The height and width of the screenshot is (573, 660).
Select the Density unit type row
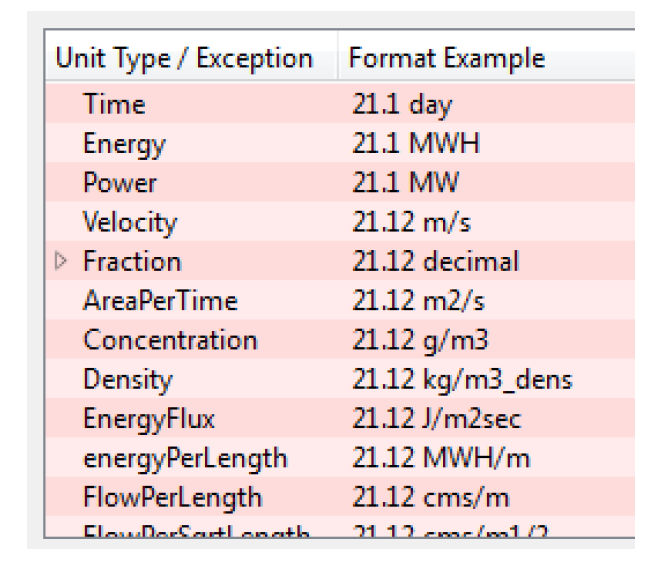[127, 380]
